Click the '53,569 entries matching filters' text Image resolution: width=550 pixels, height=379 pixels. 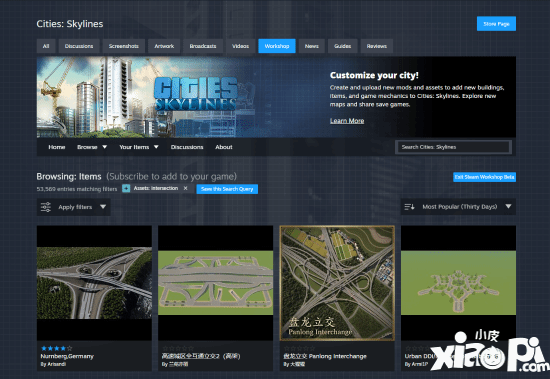[x=77, y=189]
